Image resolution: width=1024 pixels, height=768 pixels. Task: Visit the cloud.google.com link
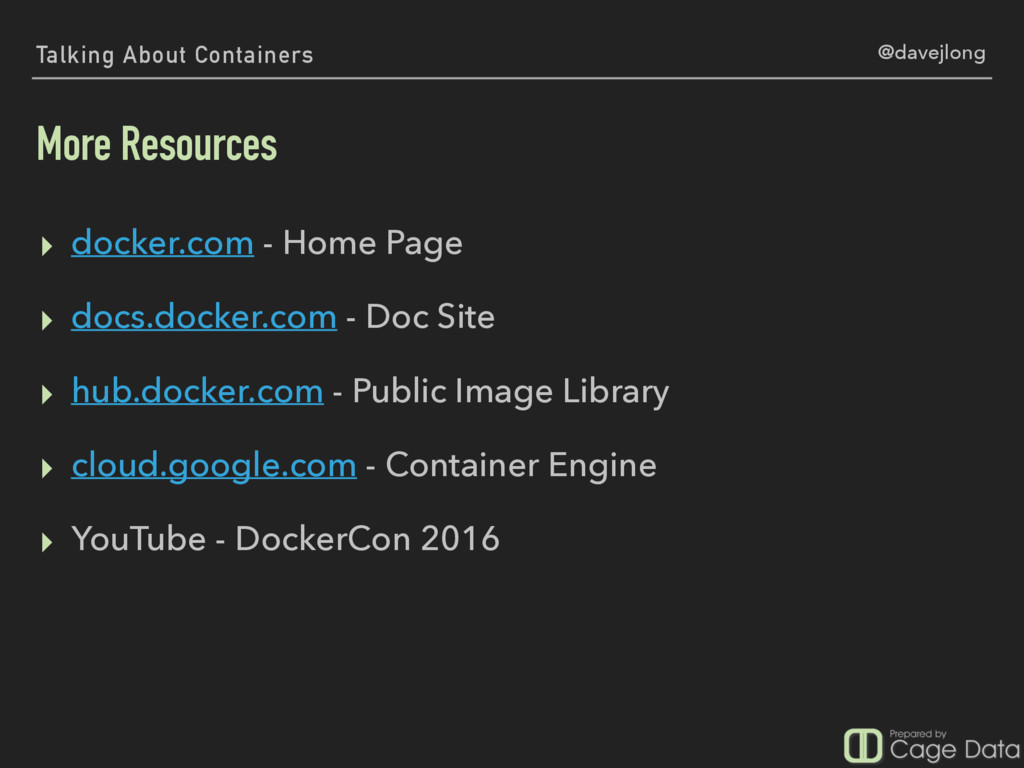tap(214, 466)
